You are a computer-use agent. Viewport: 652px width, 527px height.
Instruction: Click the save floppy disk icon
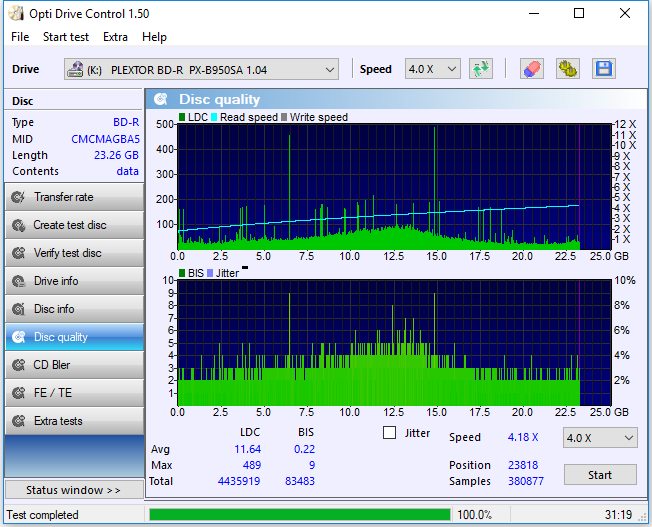pyautogui.click(x=603, y=69)
